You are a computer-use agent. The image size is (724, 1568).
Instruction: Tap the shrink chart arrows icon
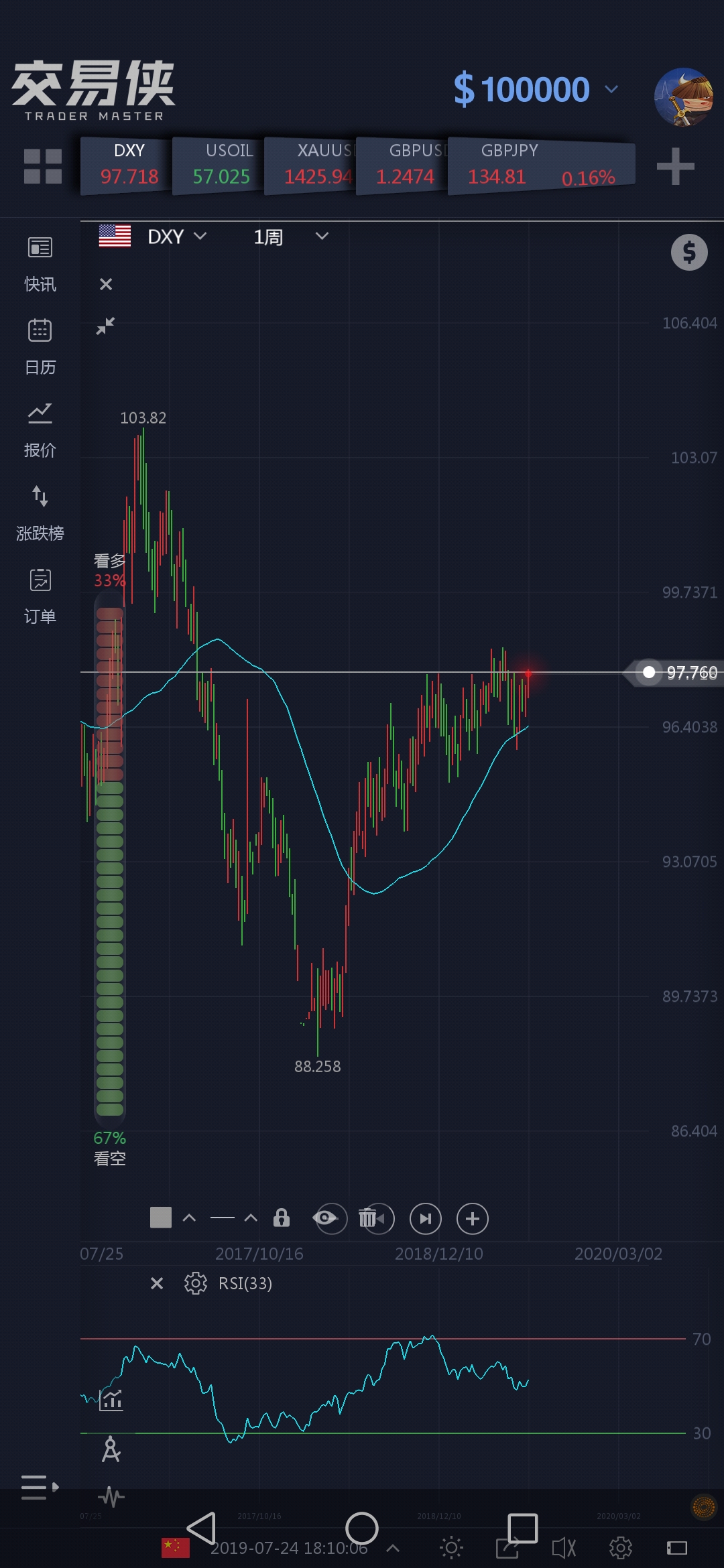(x=105, y=326)
